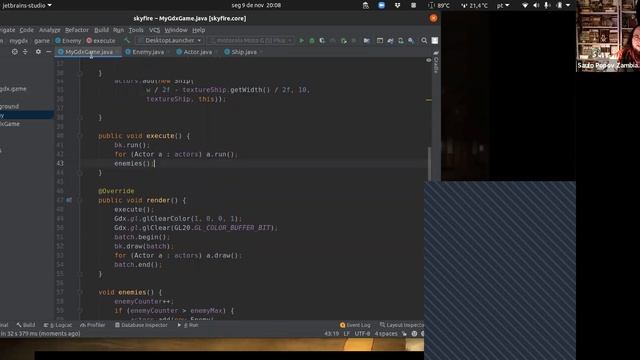Click the Run with Coverage icon
This screenshot has height=360, width=640.
point(322,41)
